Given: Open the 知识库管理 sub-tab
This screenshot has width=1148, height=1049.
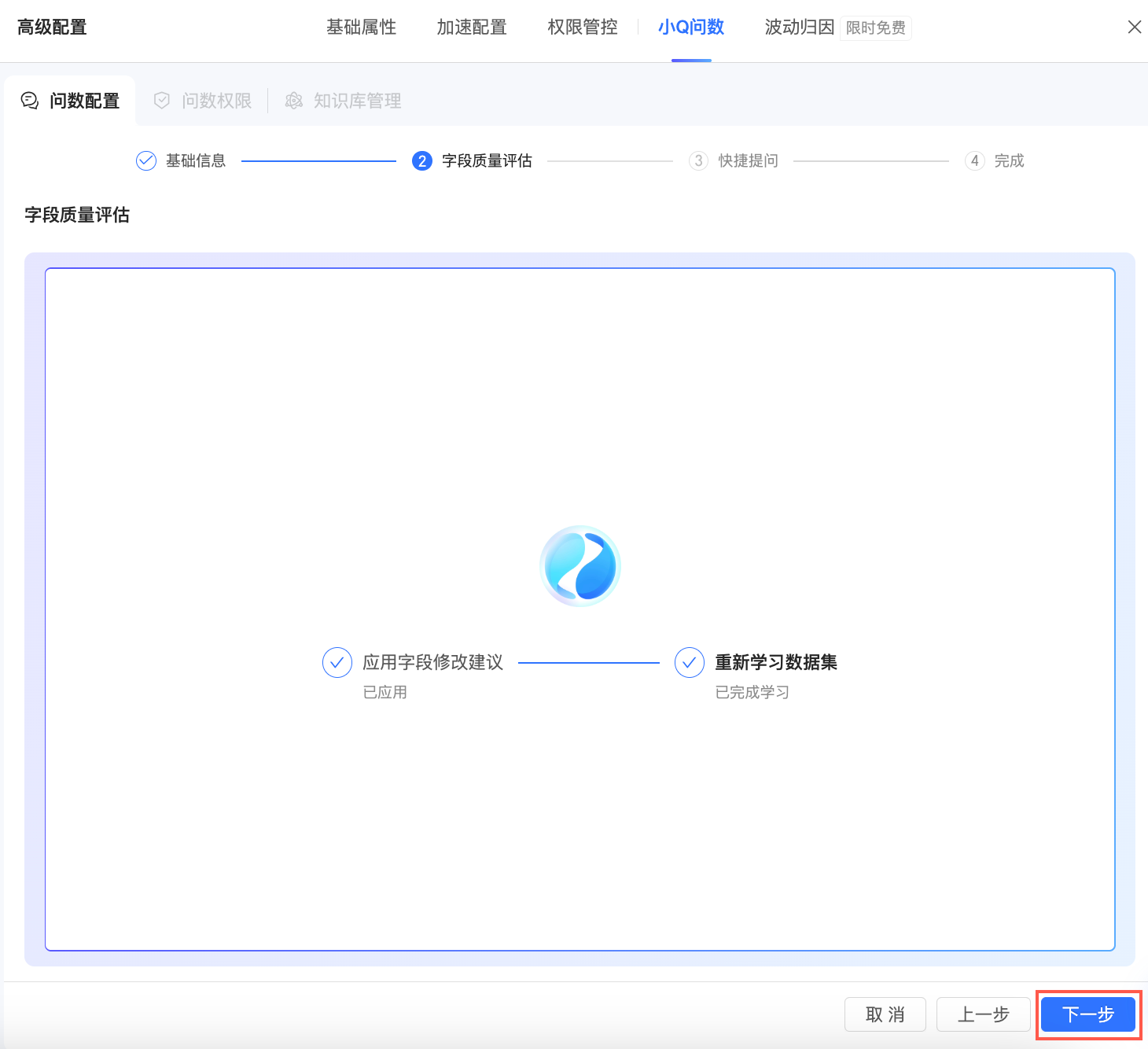Looking at the screenshot, I should coord(344,101).
